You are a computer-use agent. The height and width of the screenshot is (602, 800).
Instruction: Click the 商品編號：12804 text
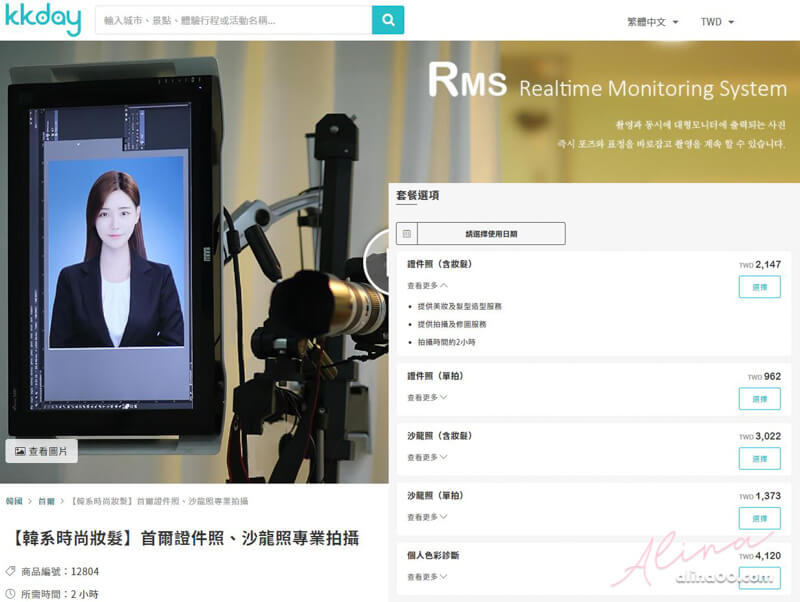point(60,571)
